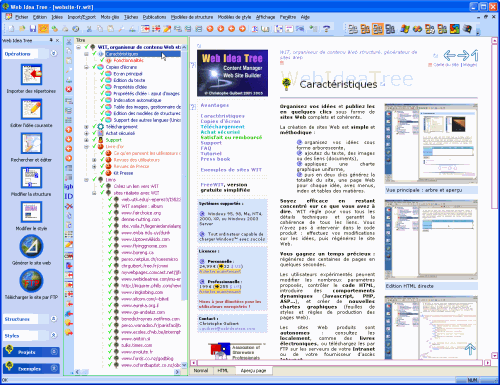
Task: Toggle green checkmark beside Téléchargement
Action: click(x=94, y=126)
